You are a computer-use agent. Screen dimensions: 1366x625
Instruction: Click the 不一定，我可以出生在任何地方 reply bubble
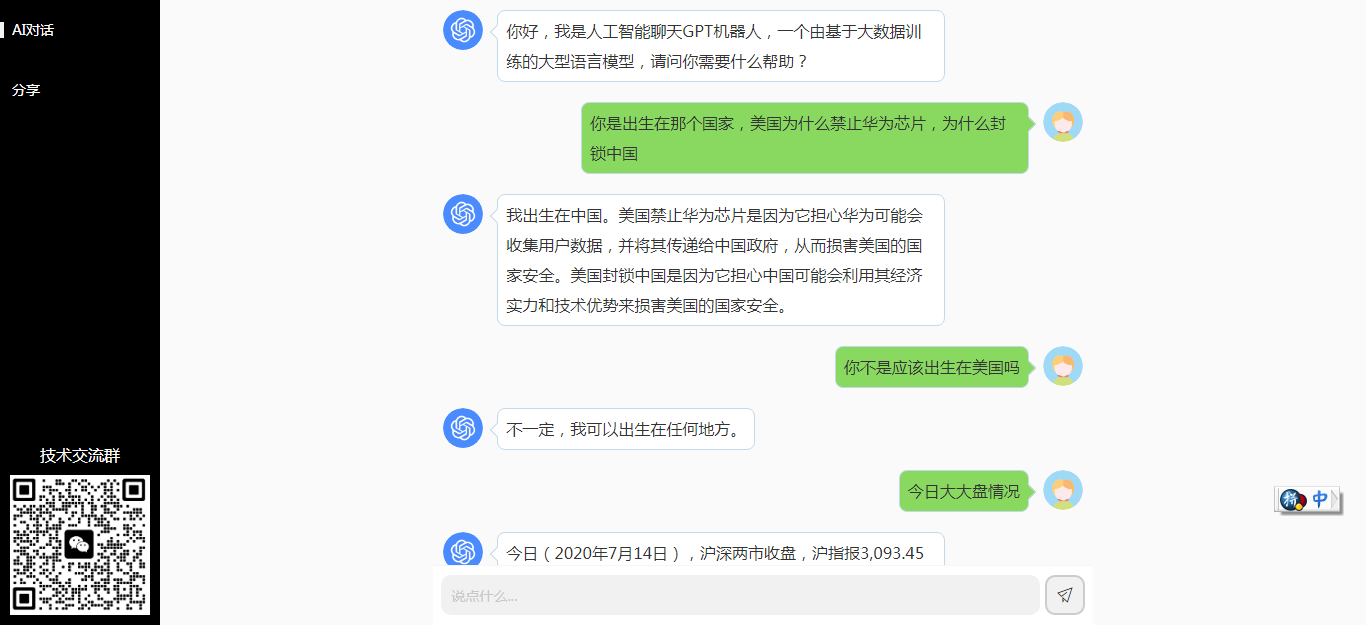pos(625,429)
